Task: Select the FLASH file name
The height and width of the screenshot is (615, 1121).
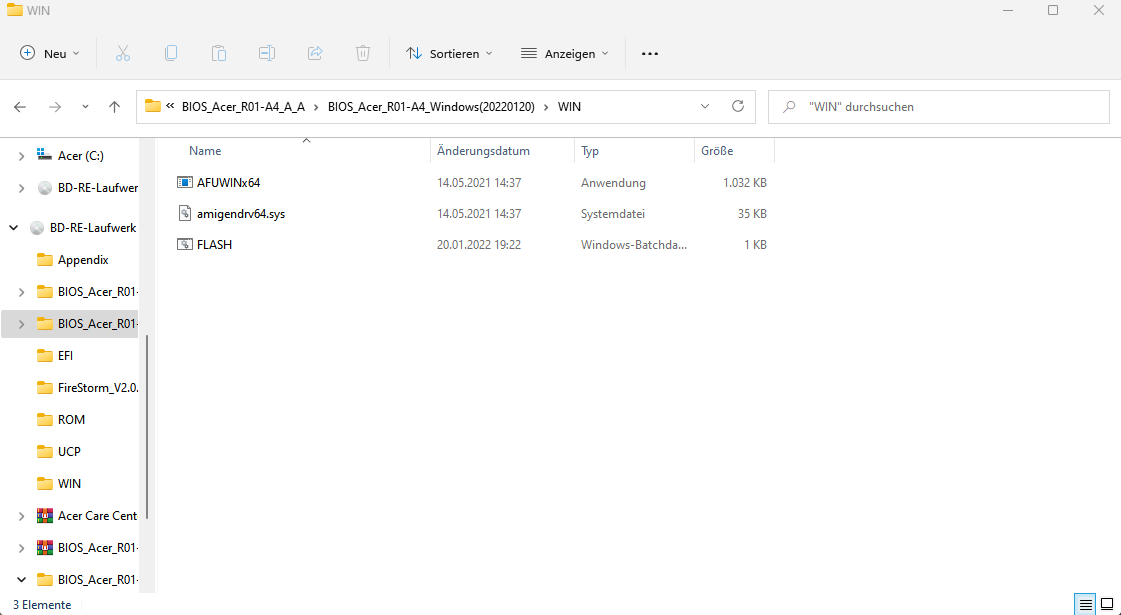Action: (x=214, y=245)
